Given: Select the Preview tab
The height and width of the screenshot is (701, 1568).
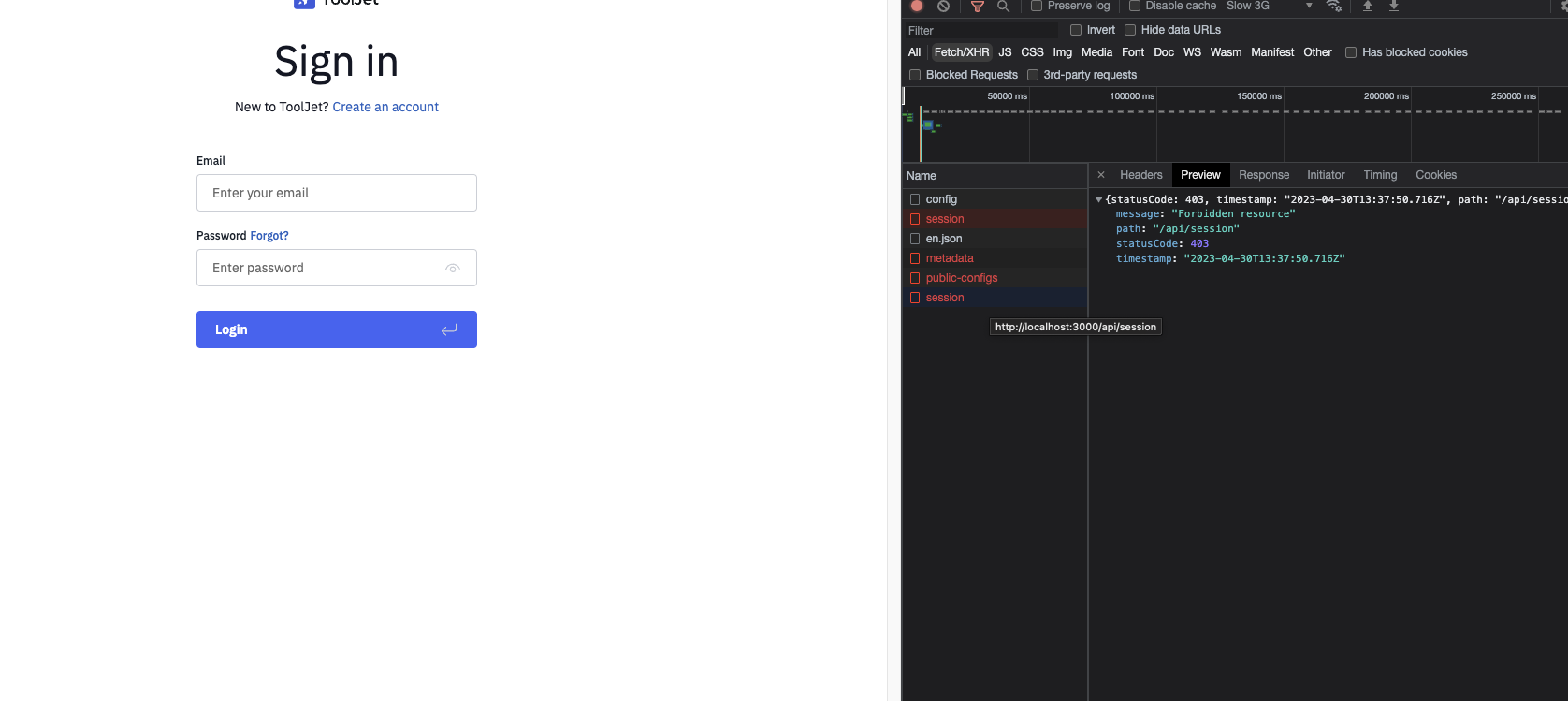Looking at the screenshot, I should click(x=1200, y=175).
